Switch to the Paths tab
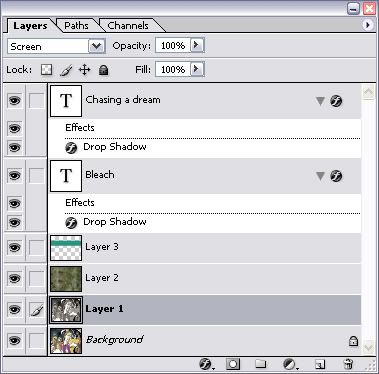 [76, 26]
